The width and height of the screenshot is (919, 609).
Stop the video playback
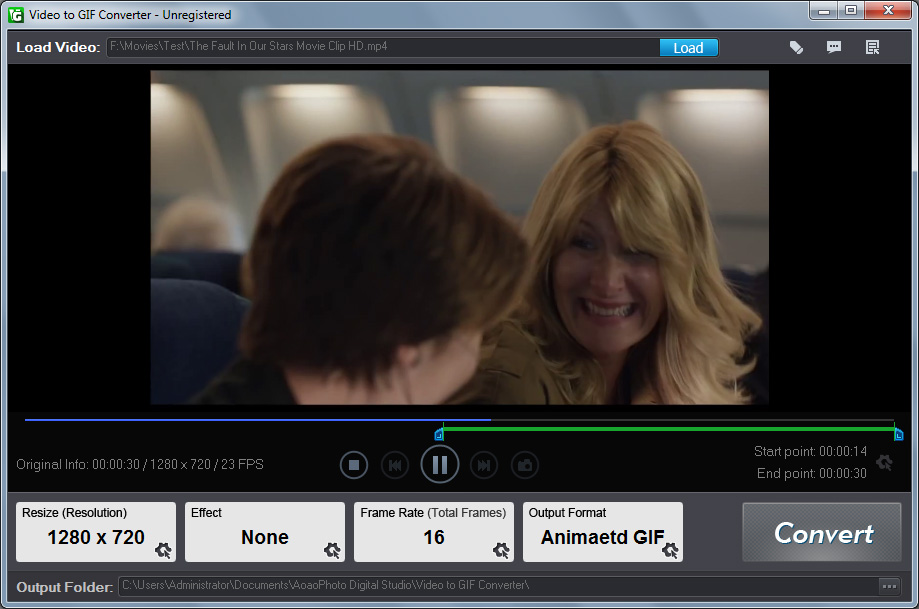[354, 464]
